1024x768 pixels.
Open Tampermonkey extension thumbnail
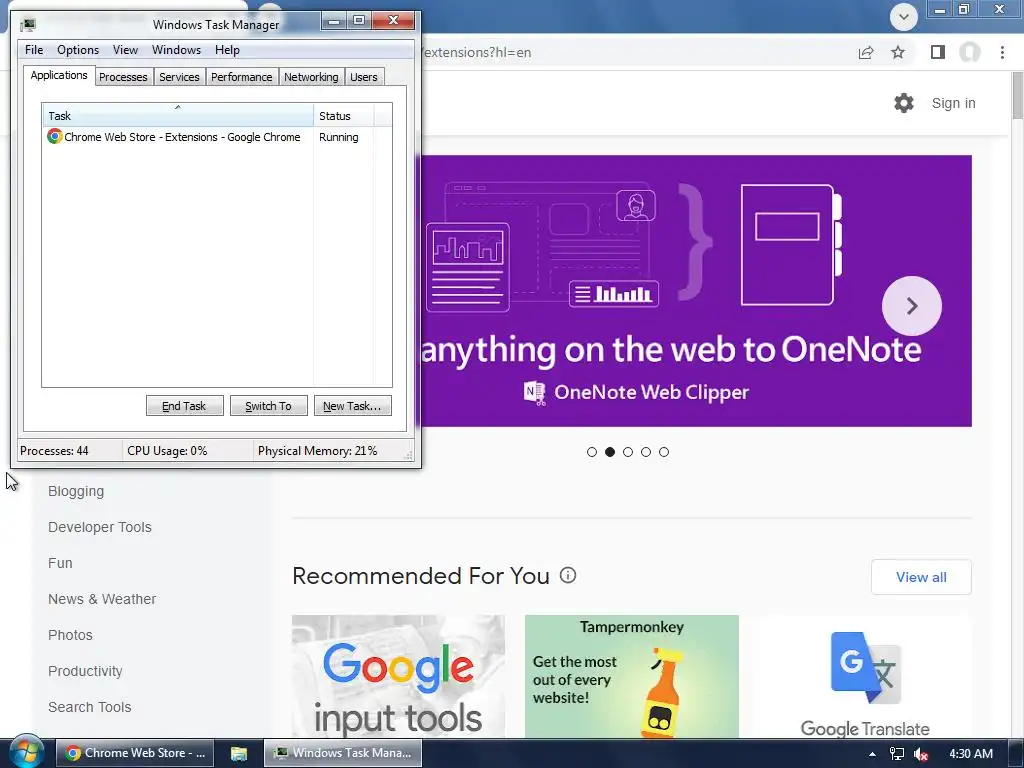[x=632, y=677]
